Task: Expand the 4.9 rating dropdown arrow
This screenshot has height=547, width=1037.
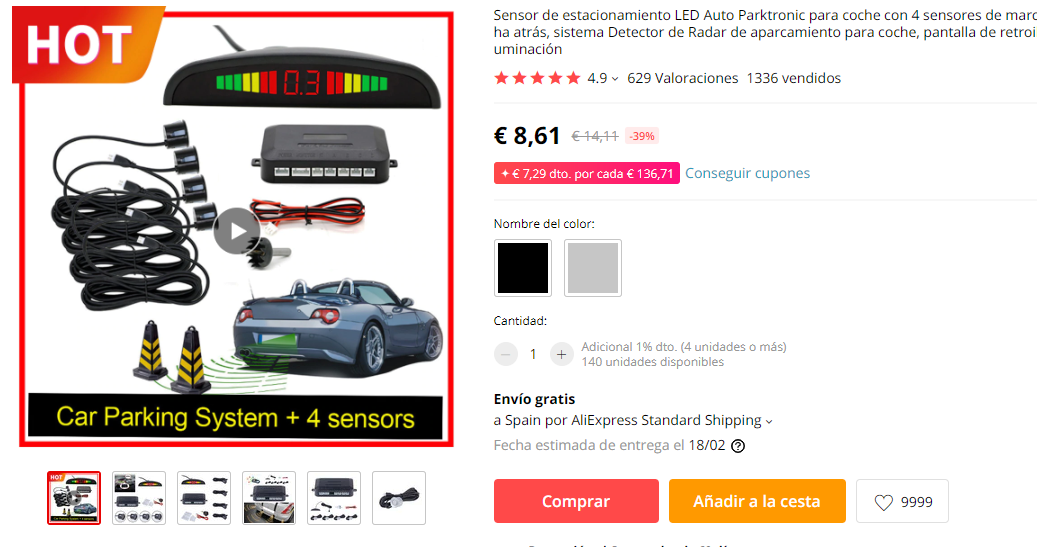Action: tap(615, 79)
